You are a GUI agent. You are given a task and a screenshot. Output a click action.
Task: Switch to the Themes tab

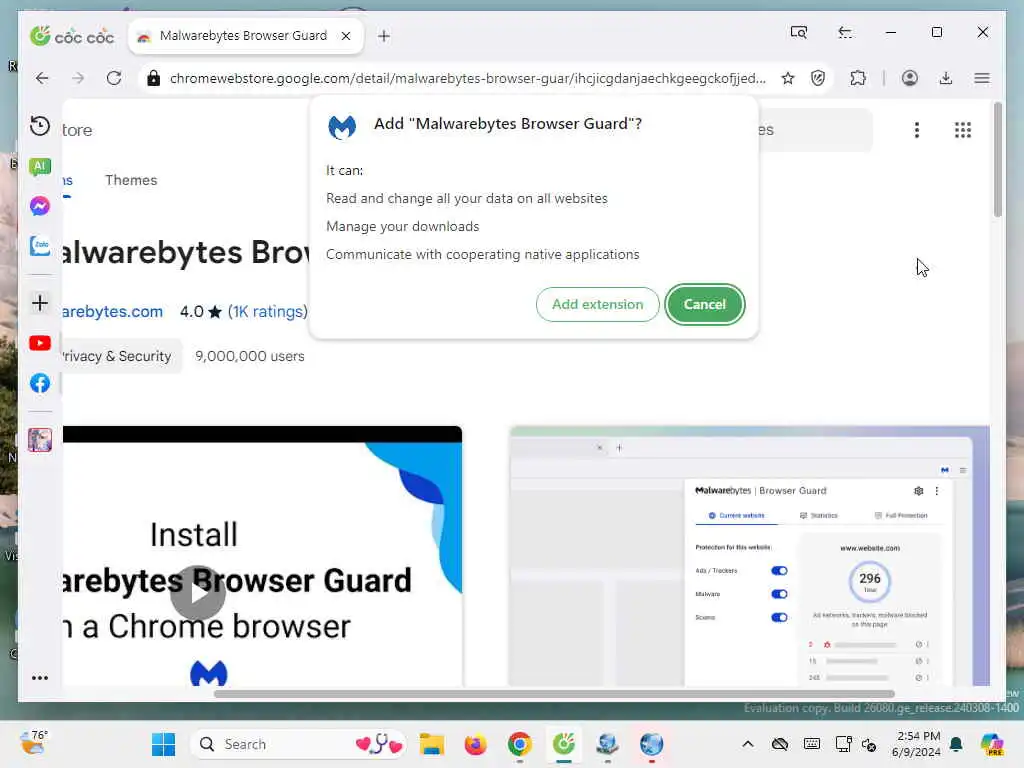tap(131, 180)
